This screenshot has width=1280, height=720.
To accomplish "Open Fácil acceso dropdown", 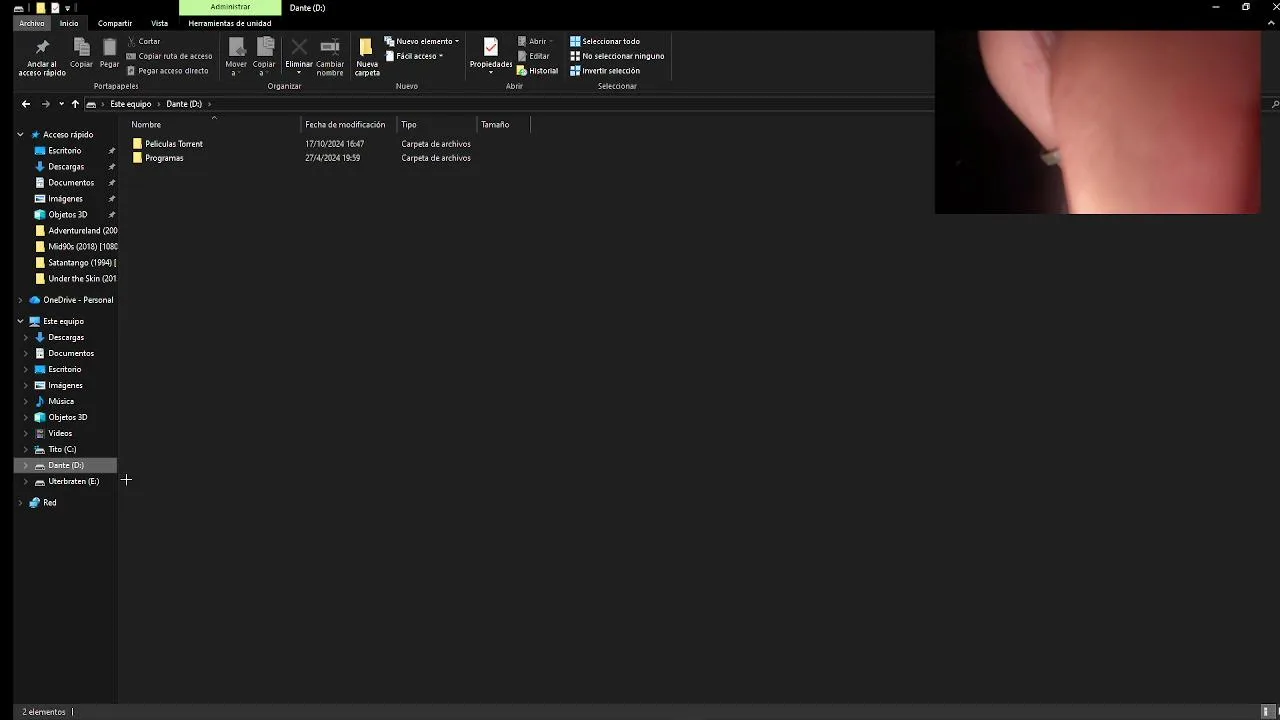I will point(415,56).
